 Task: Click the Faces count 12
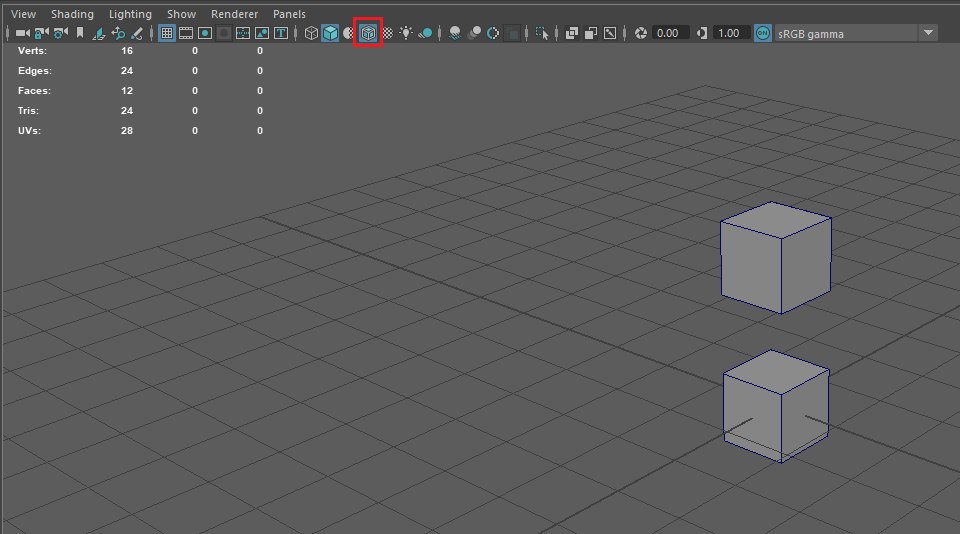(127, 91)
